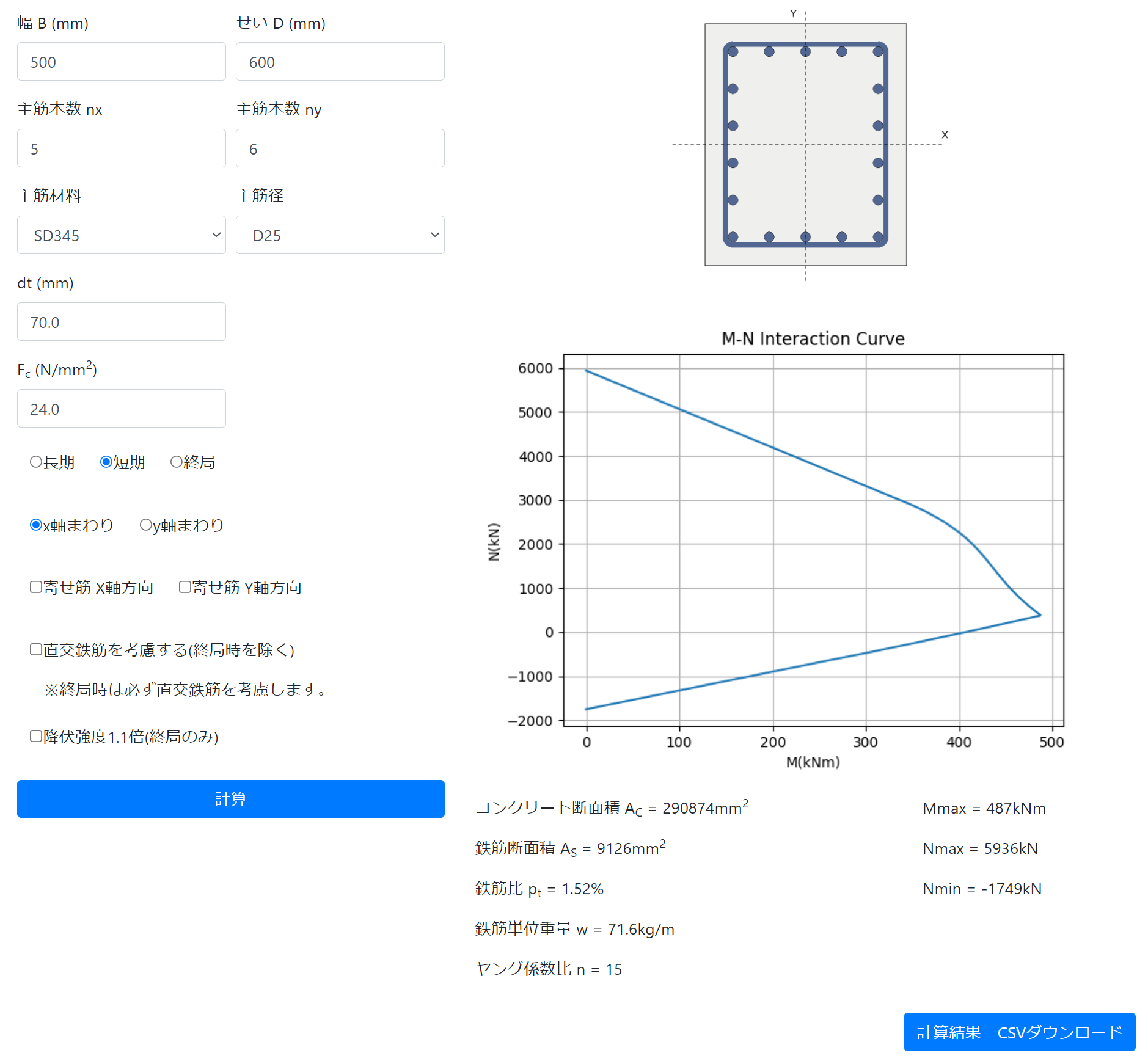Focus the せい D depth input field
The width and height of the screenshot is (1148, 1064).
pos(340,62)
